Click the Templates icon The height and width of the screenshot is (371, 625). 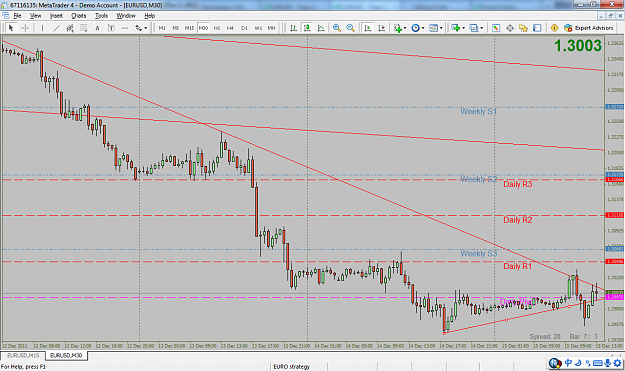[433, 28]
